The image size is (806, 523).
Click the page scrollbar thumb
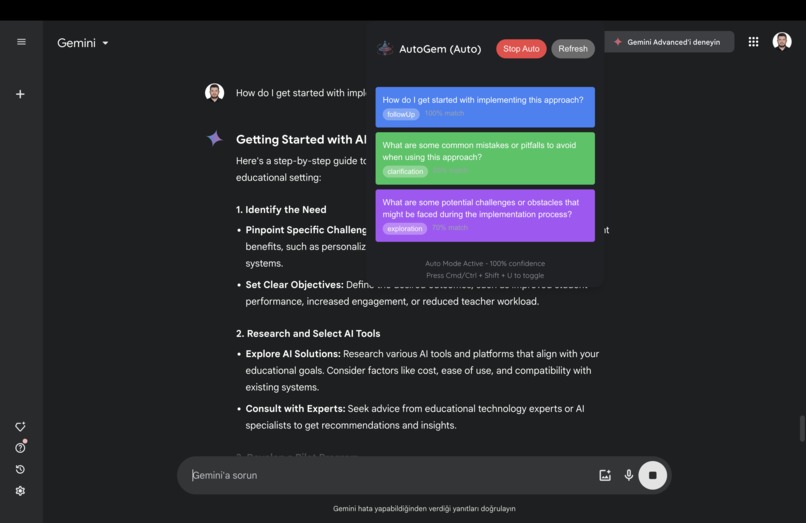tap(801, 428)
